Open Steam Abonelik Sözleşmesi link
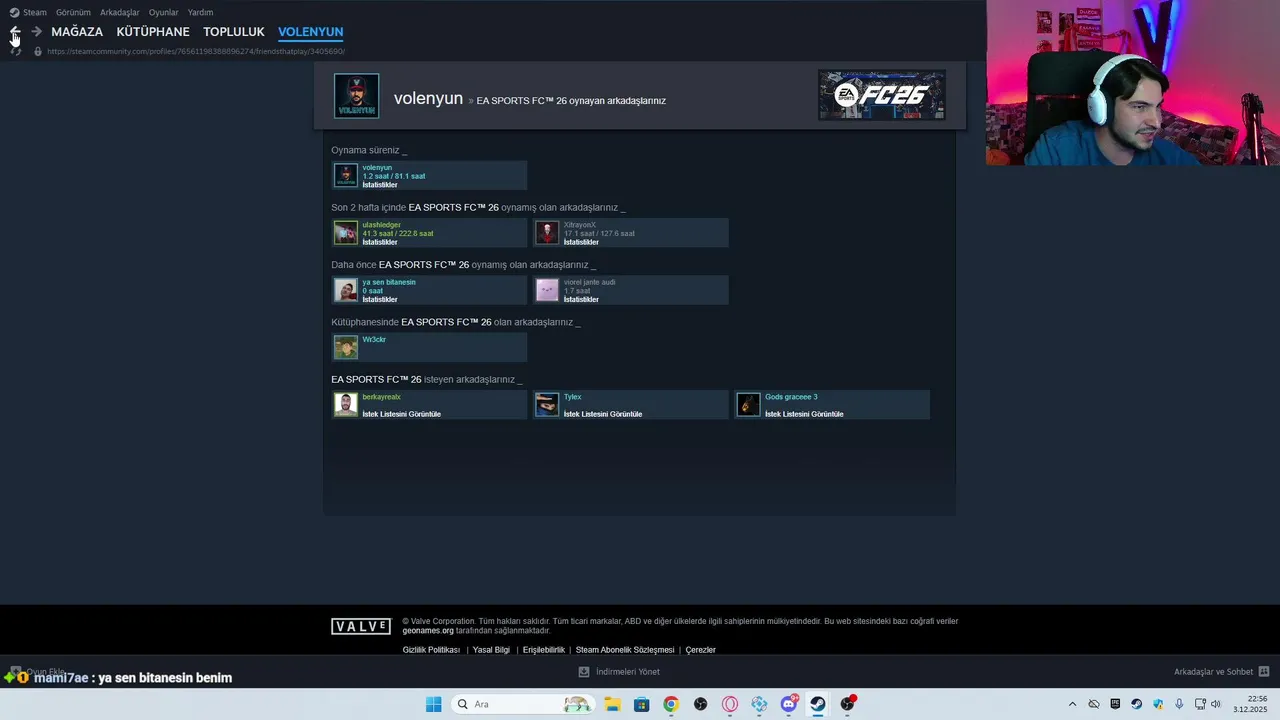The width and height of the screenshot is (1280, 720). click(625, 650)
